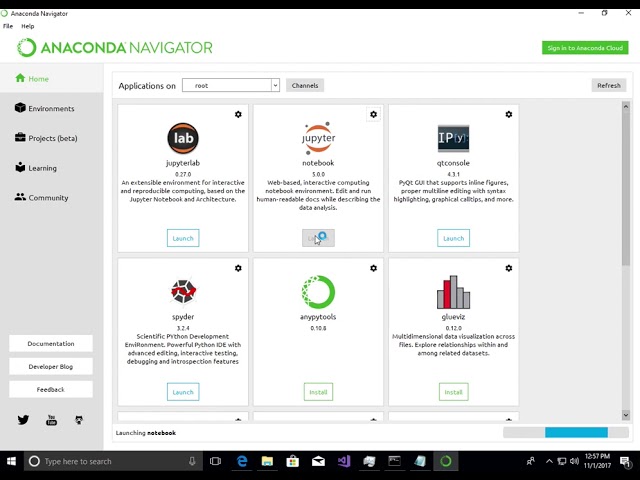Screen dimensions: 640x480
Task: Open Microsoft Store from taskbar
Action: (292, 462)
